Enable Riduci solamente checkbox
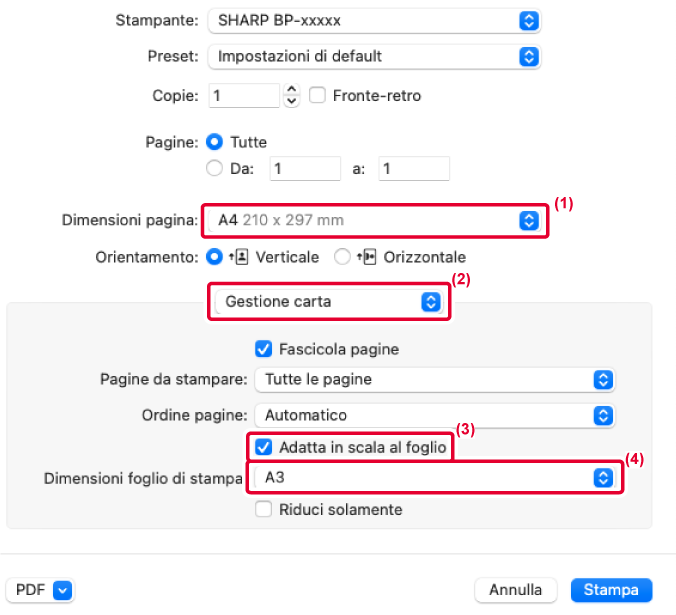Viewport: 676px width, 615px height. coord(263,509)
